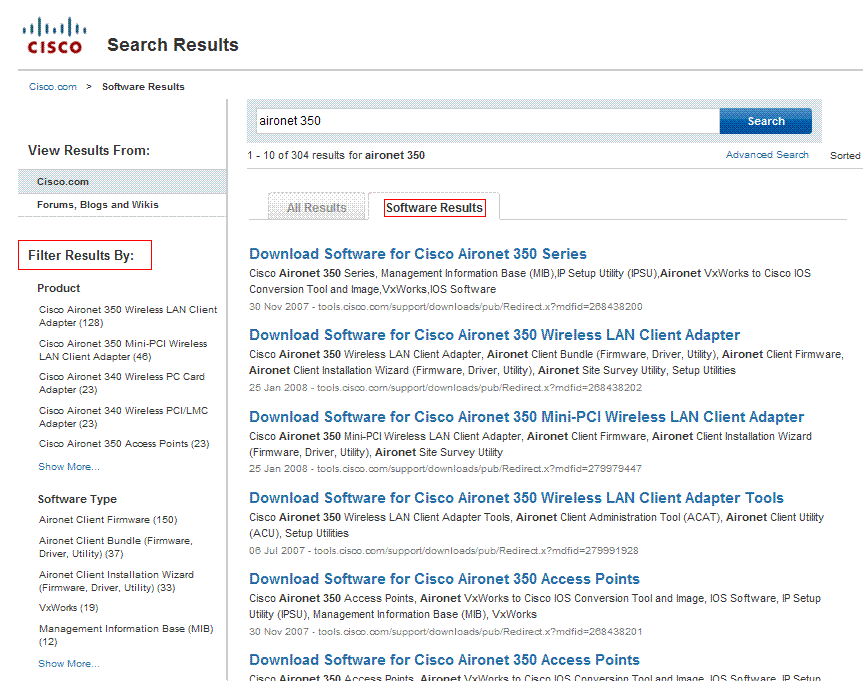Click the Product filter heading
This screenshot has width=863, height=682.
[59, 288]
